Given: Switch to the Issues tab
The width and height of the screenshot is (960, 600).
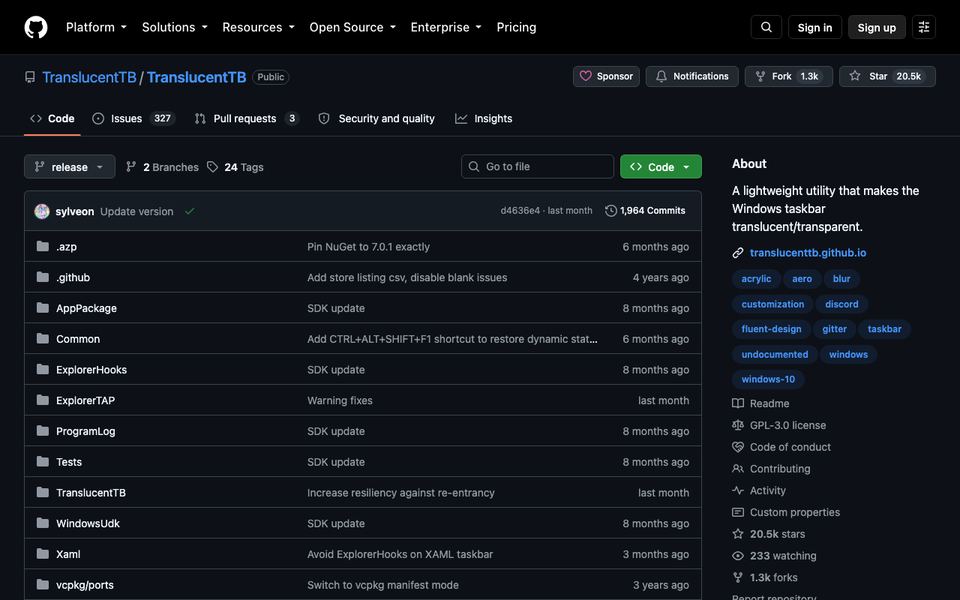Looking at the screenshot, I should pos(133,118).
